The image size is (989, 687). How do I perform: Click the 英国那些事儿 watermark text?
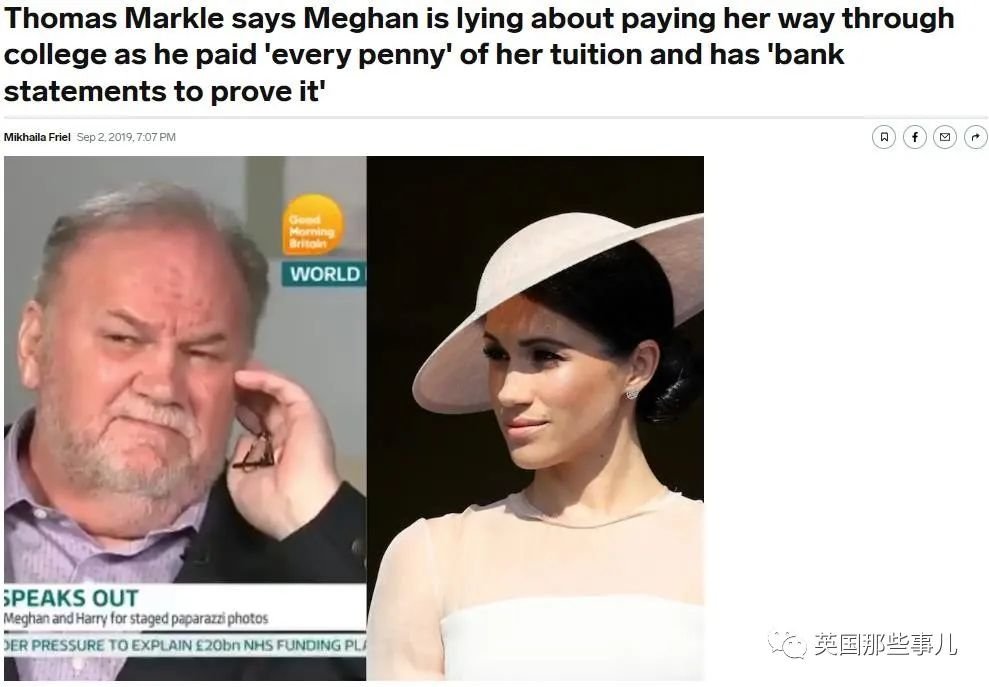click(x=884, y=644)
